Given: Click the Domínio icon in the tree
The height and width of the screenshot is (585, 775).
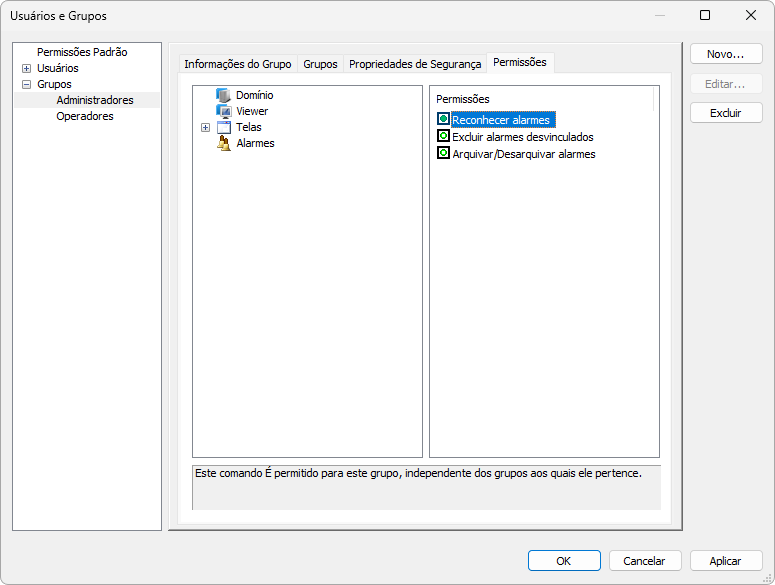Looking at the screenshot, I should click(223, 96).
